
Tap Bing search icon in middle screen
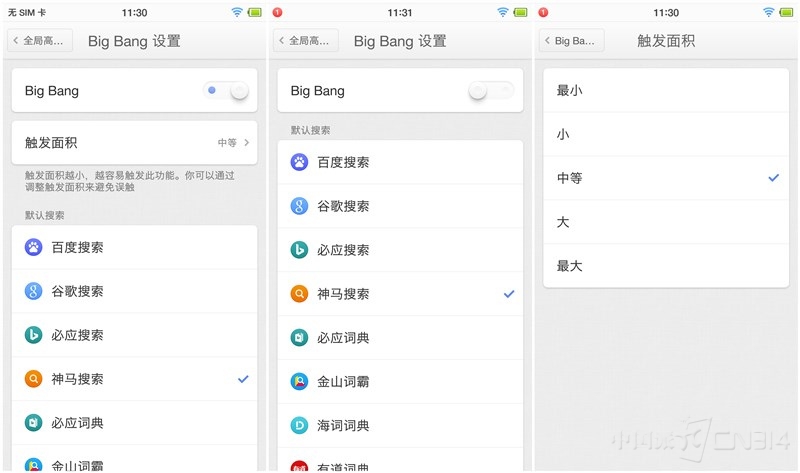299,250
